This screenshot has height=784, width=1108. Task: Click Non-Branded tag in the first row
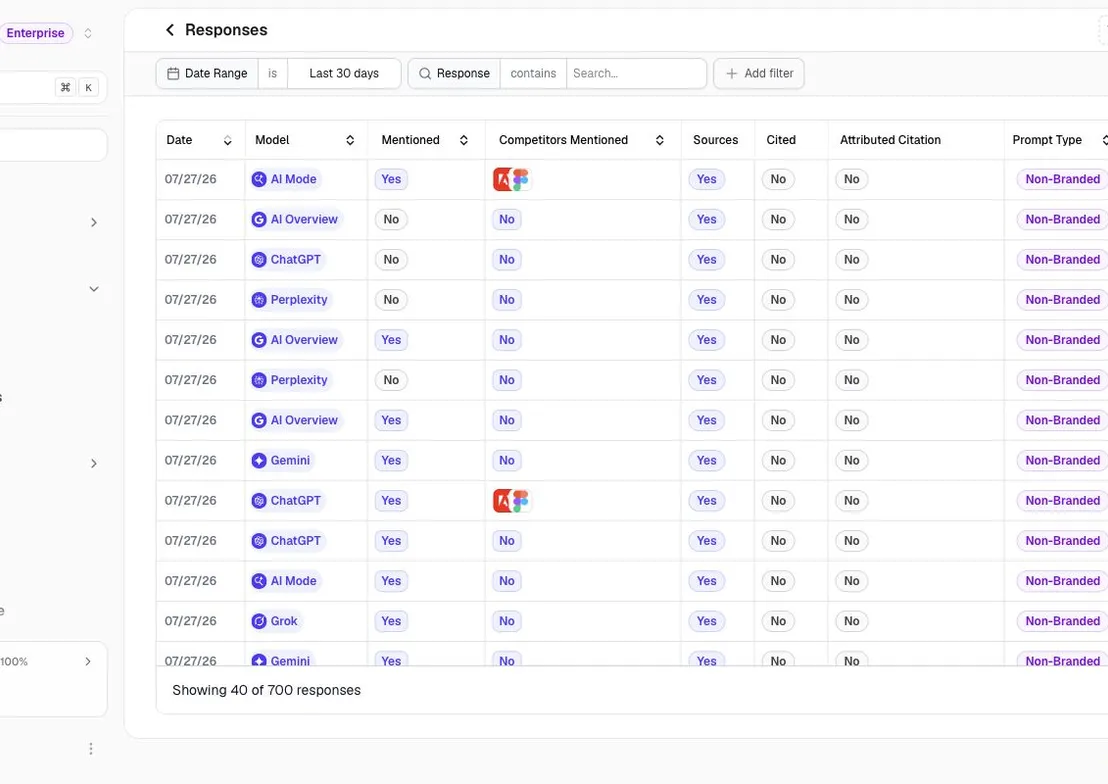point(1062,180)
